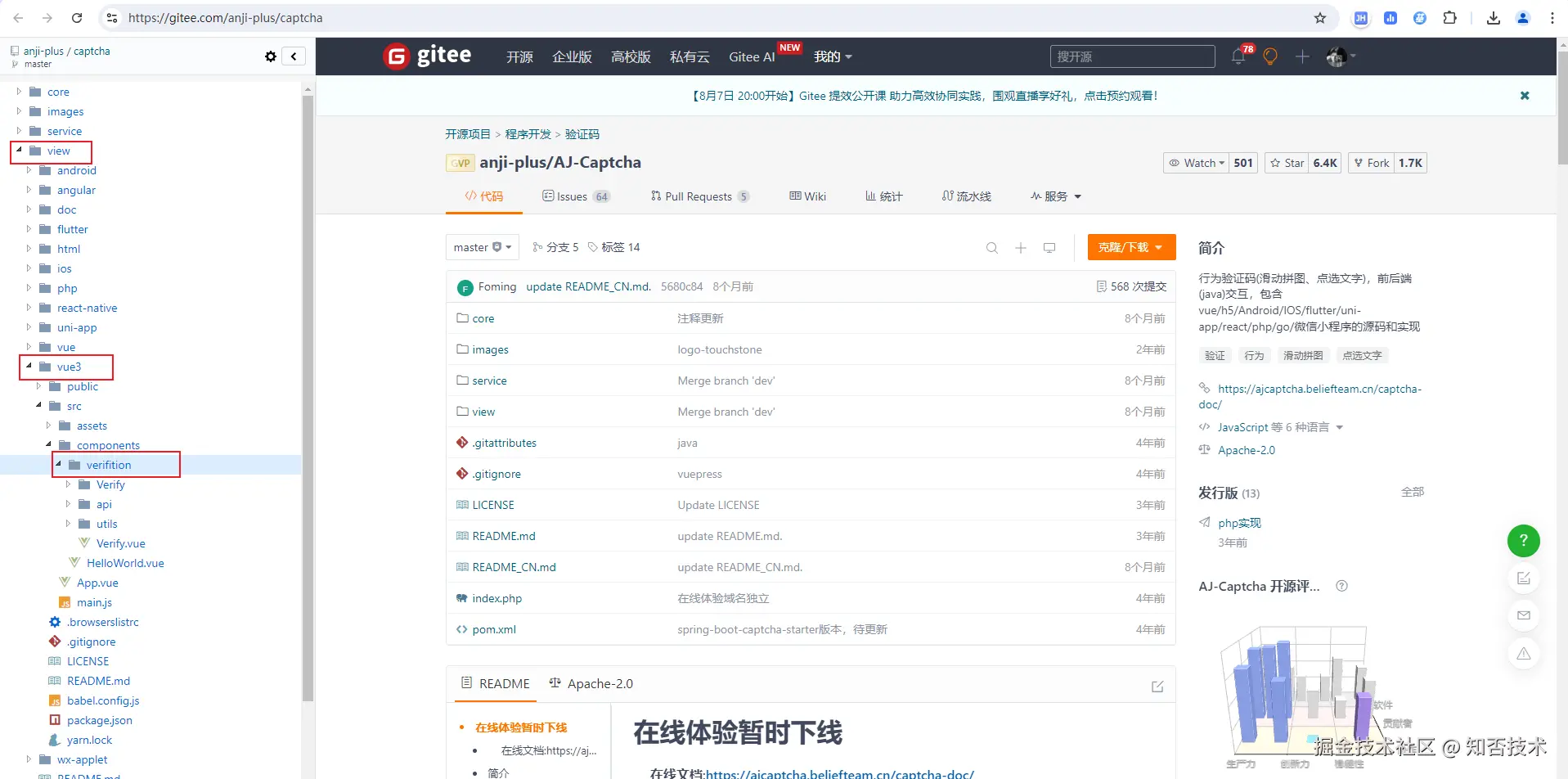The width and height of the screenshot is (1568, 779).
Task: Click the floating warning triangle icon
Action: point(1524,654)
